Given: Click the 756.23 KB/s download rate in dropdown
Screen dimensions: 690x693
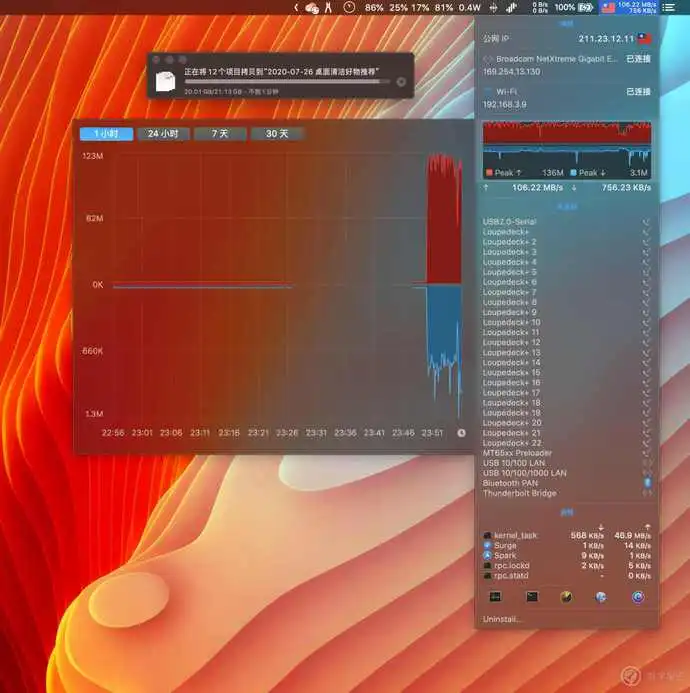Looking at the screenshot, I should point(626,187).
